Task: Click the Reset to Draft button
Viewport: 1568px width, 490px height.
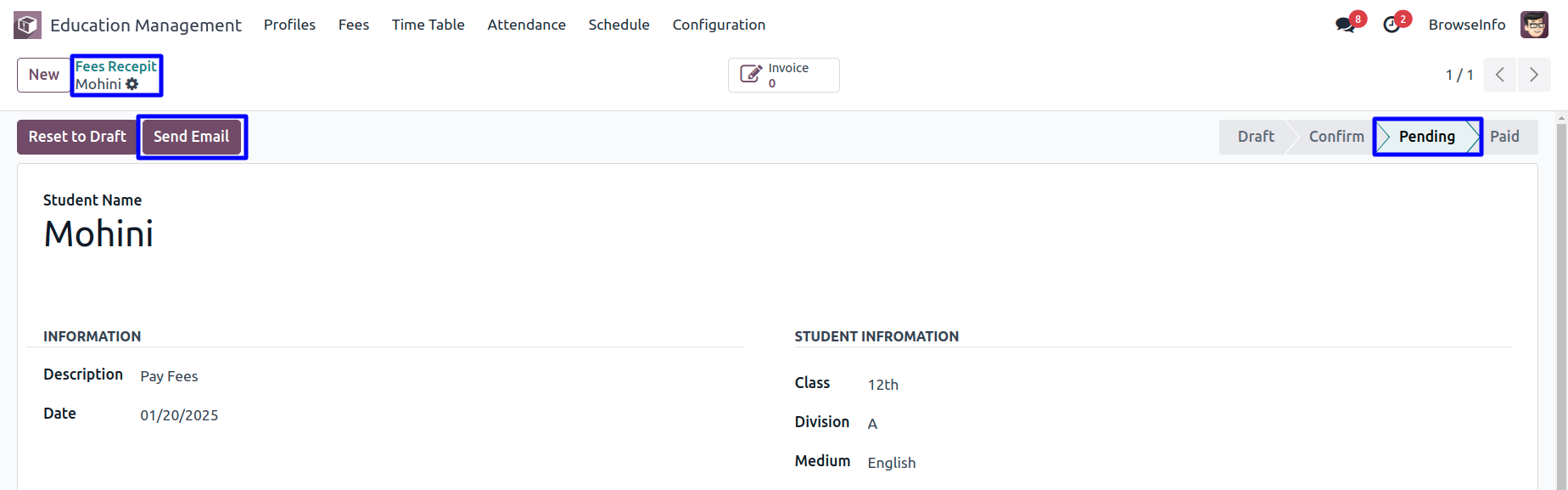Action: coord(77,137)
